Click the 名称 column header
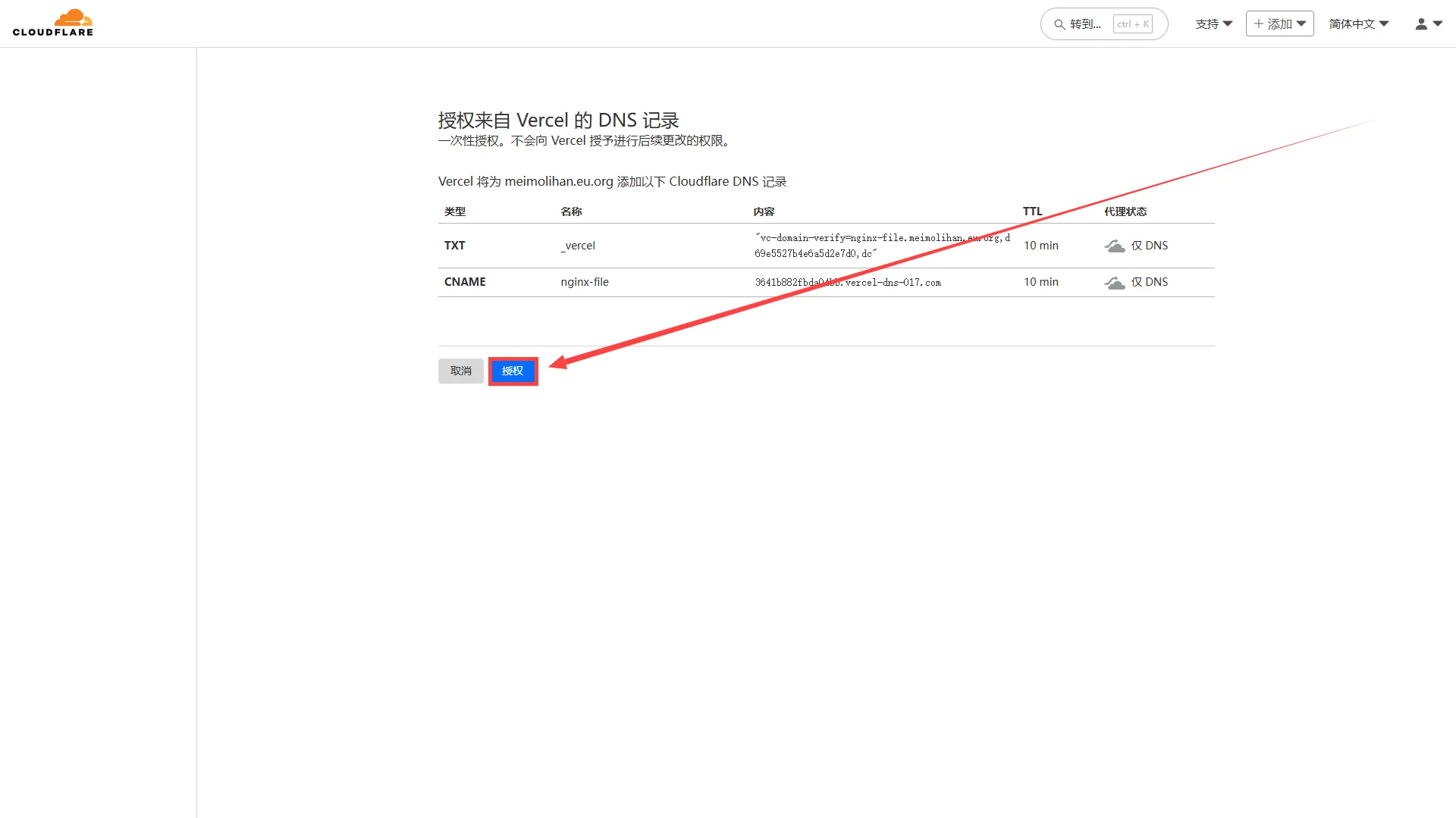 (571, 212)
